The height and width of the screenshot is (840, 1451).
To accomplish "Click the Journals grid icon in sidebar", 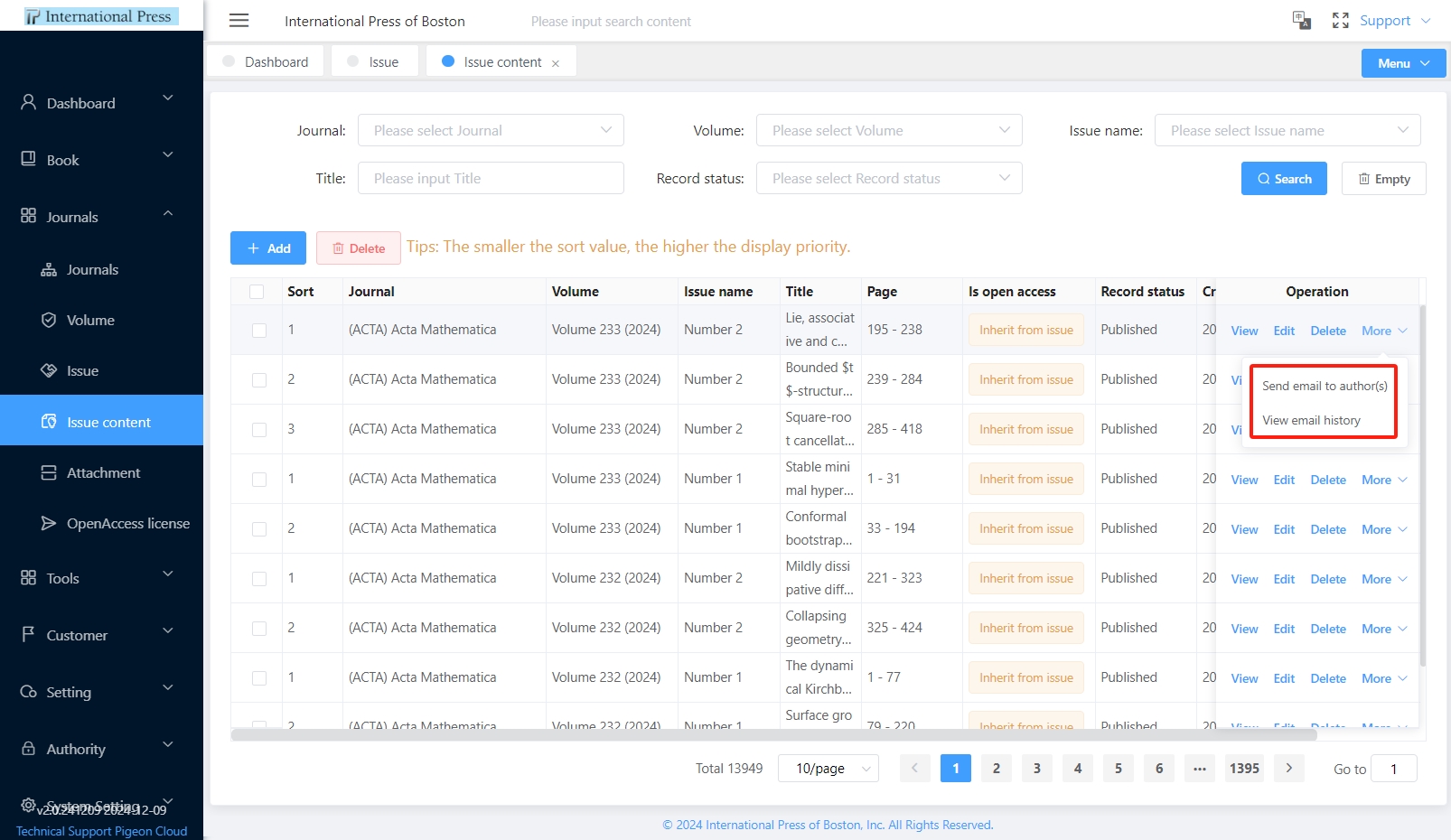I will click(x=29, y=216).
